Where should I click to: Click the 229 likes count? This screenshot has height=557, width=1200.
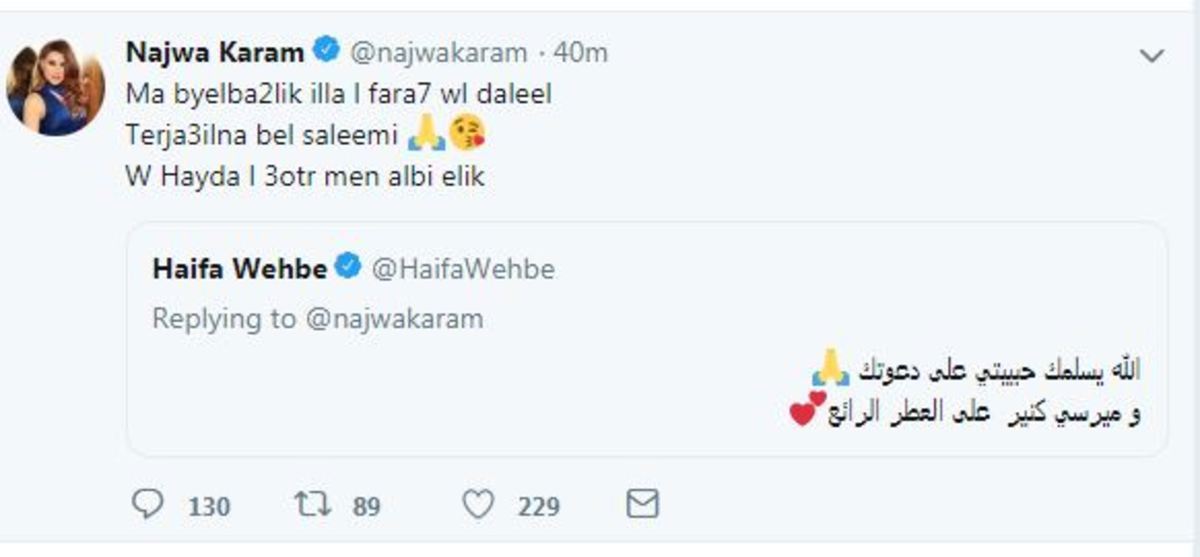pyautogui.click(x=538, y=506)
